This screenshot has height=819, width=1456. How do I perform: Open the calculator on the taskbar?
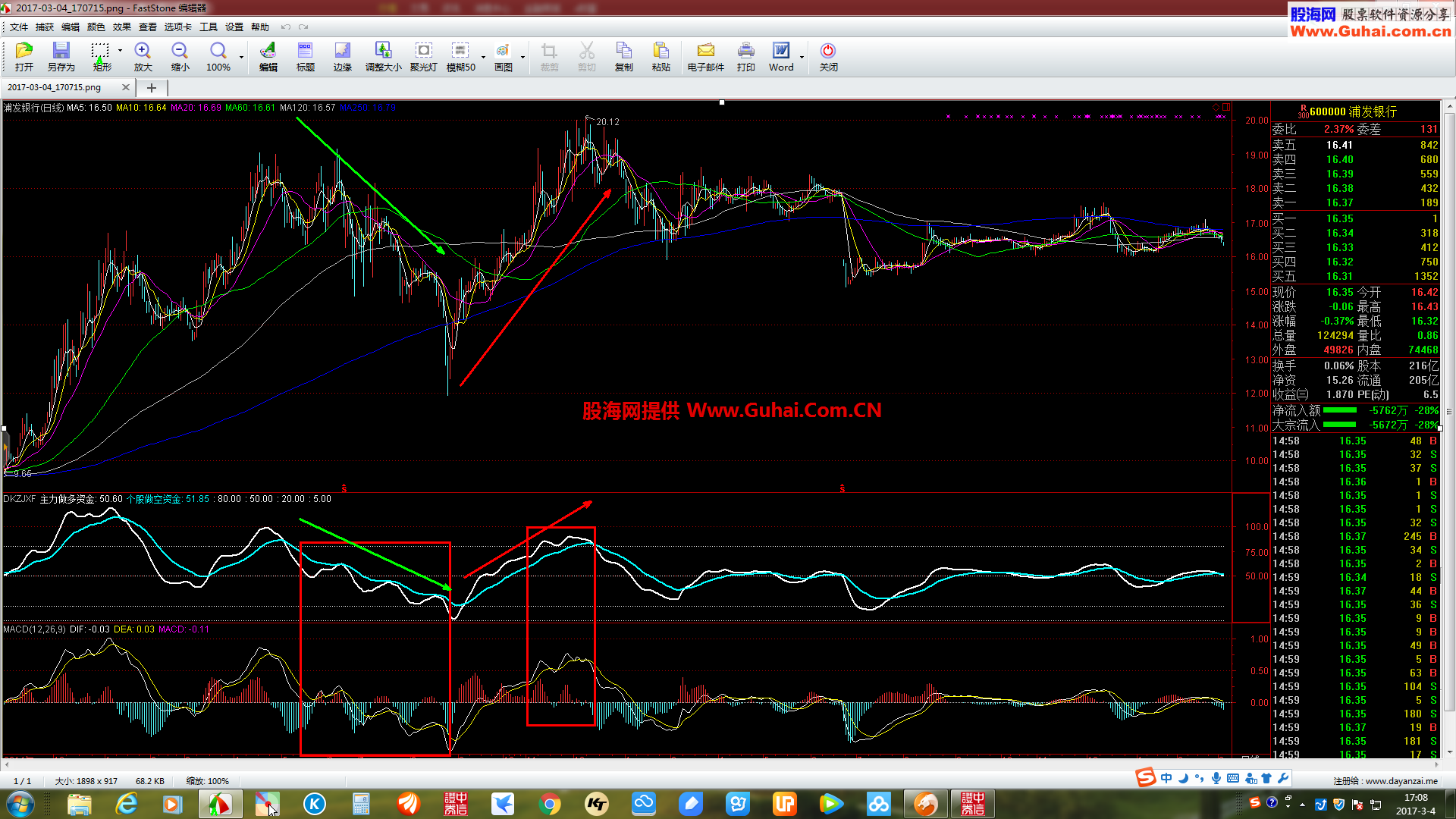pos(361,804)
